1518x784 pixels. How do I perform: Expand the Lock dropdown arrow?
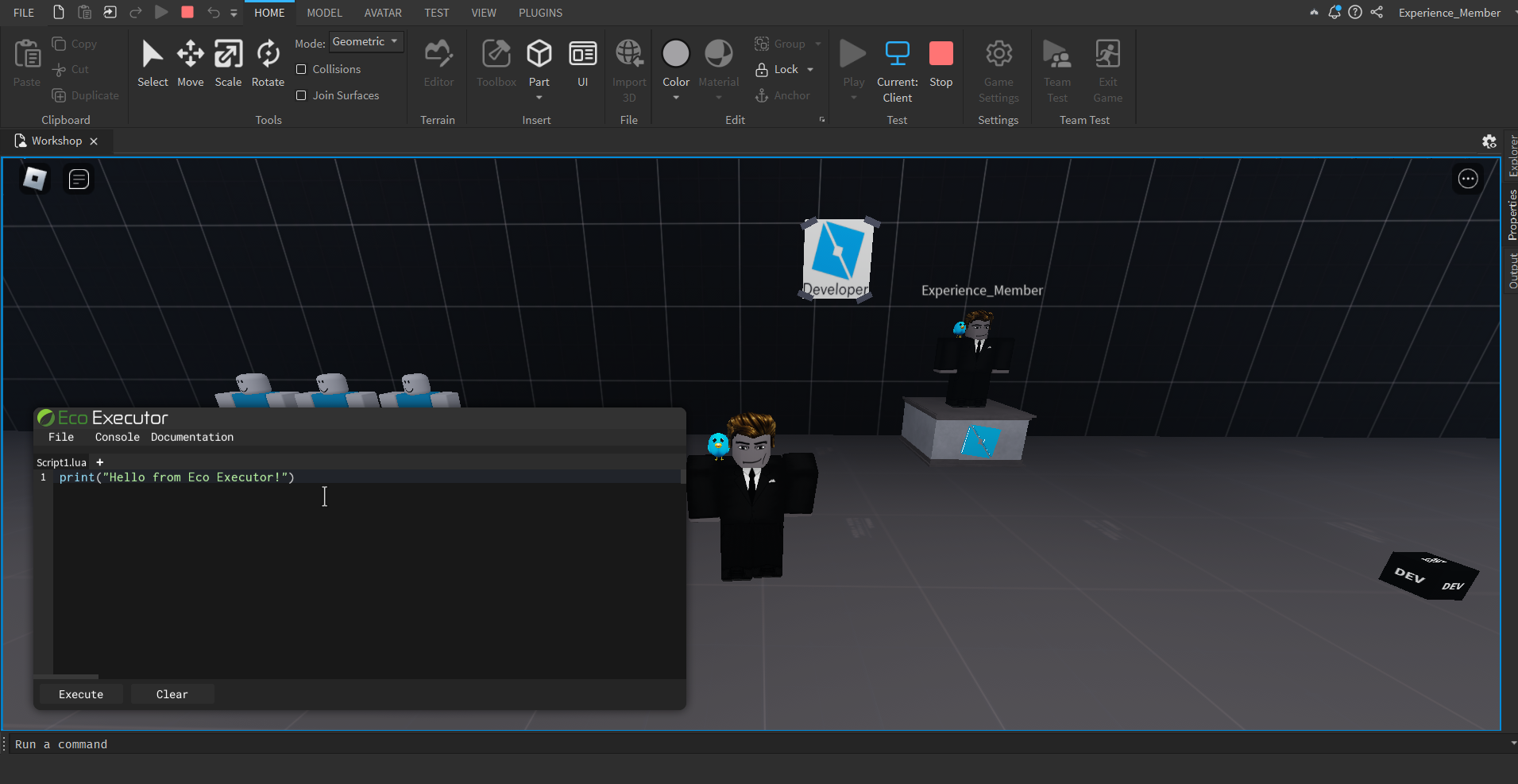click(810, 70)
